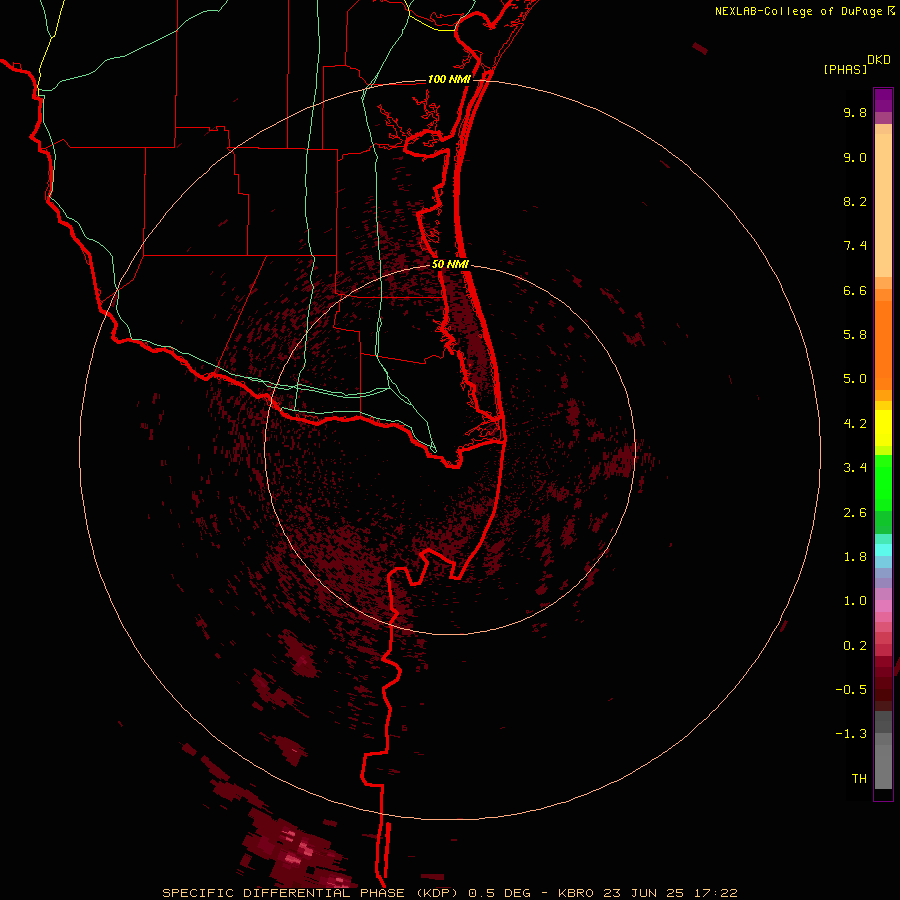Click the 2.6 legend value
900x900 pixels.
855,513
